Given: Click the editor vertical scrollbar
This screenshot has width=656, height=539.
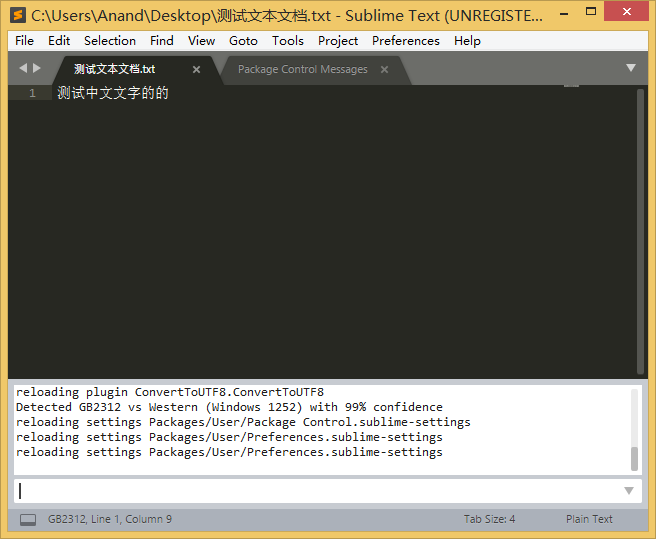Looking at the screenshot, I should 640,231.
